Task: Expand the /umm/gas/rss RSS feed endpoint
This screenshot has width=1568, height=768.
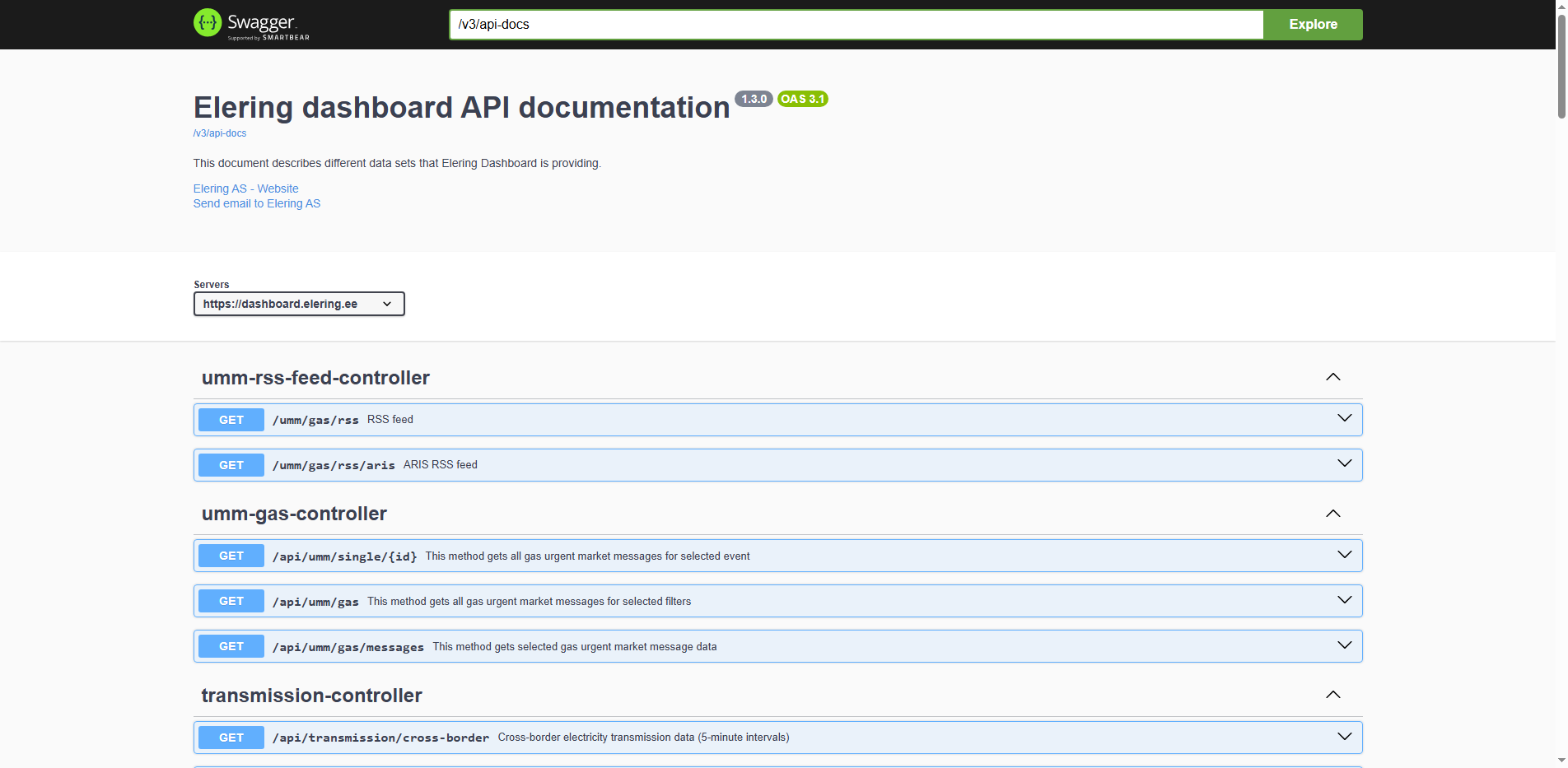Action: coord(1345,418)
